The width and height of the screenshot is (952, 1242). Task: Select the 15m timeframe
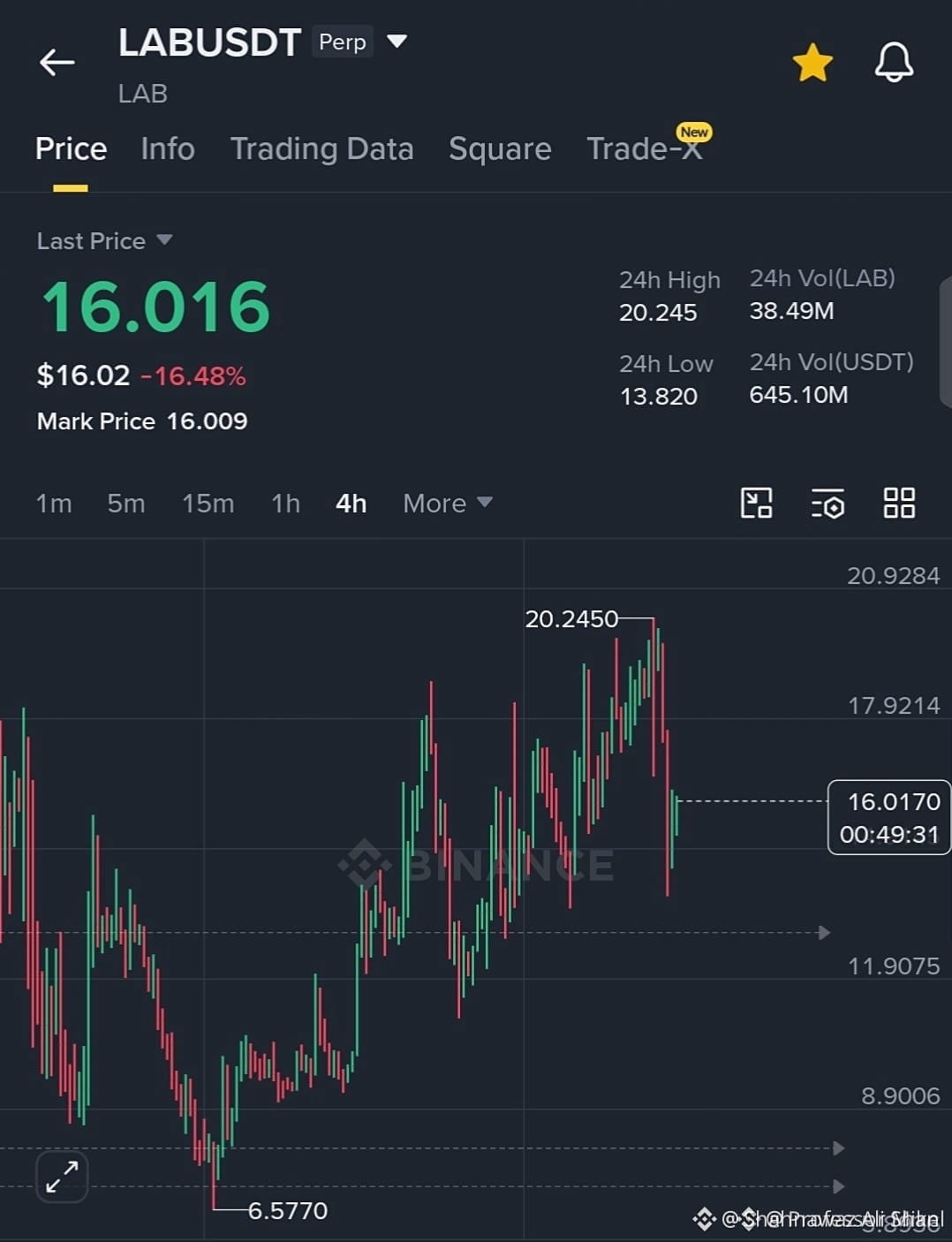pos(208,504)
